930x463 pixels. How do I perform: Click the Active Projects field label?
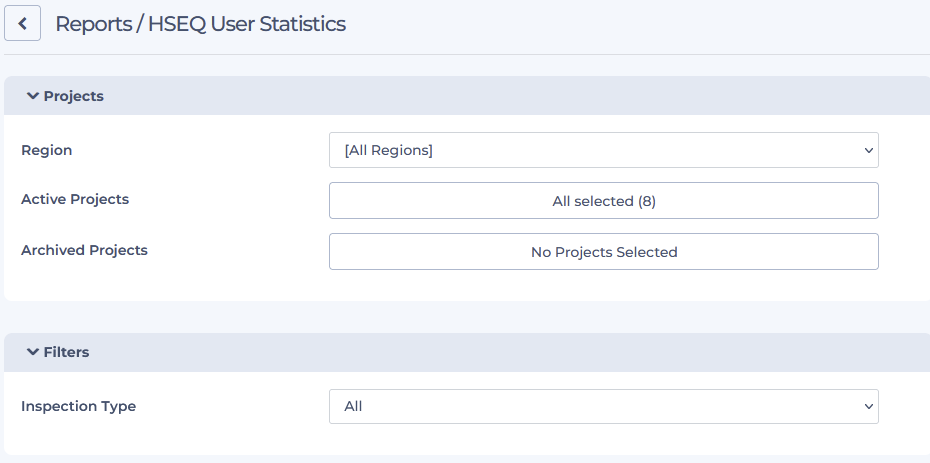75,199
